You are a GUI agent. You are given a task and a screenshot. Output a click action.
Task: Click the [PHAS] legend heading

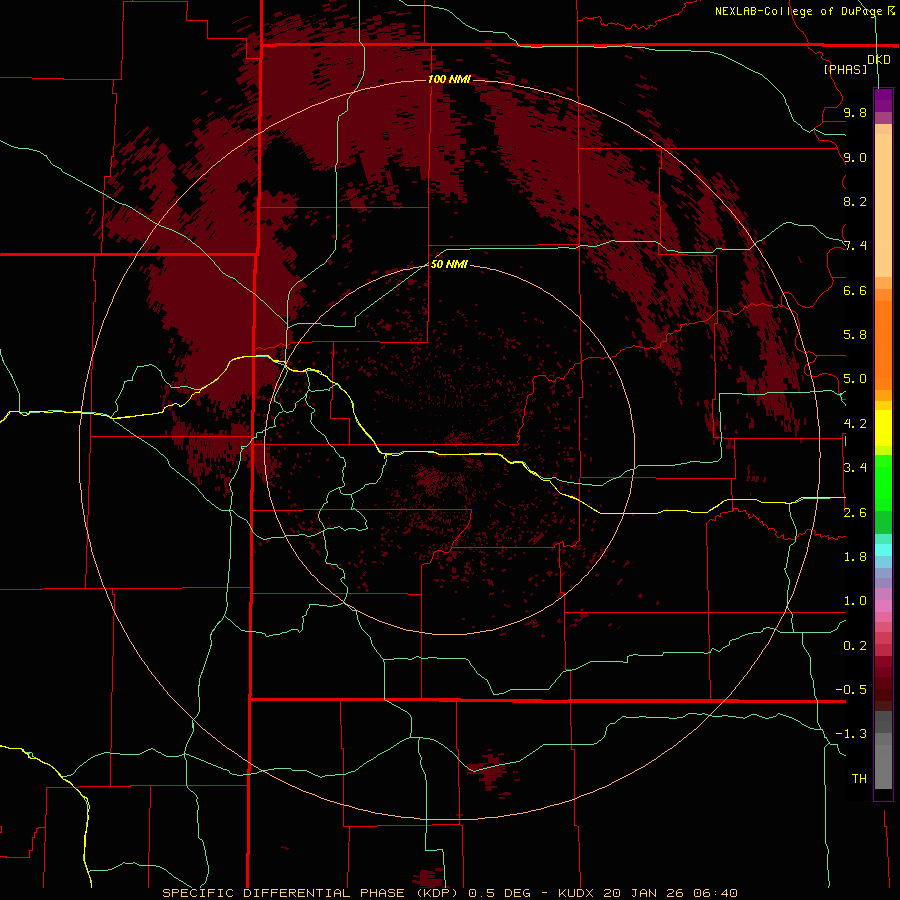click(x=845, y=69)
